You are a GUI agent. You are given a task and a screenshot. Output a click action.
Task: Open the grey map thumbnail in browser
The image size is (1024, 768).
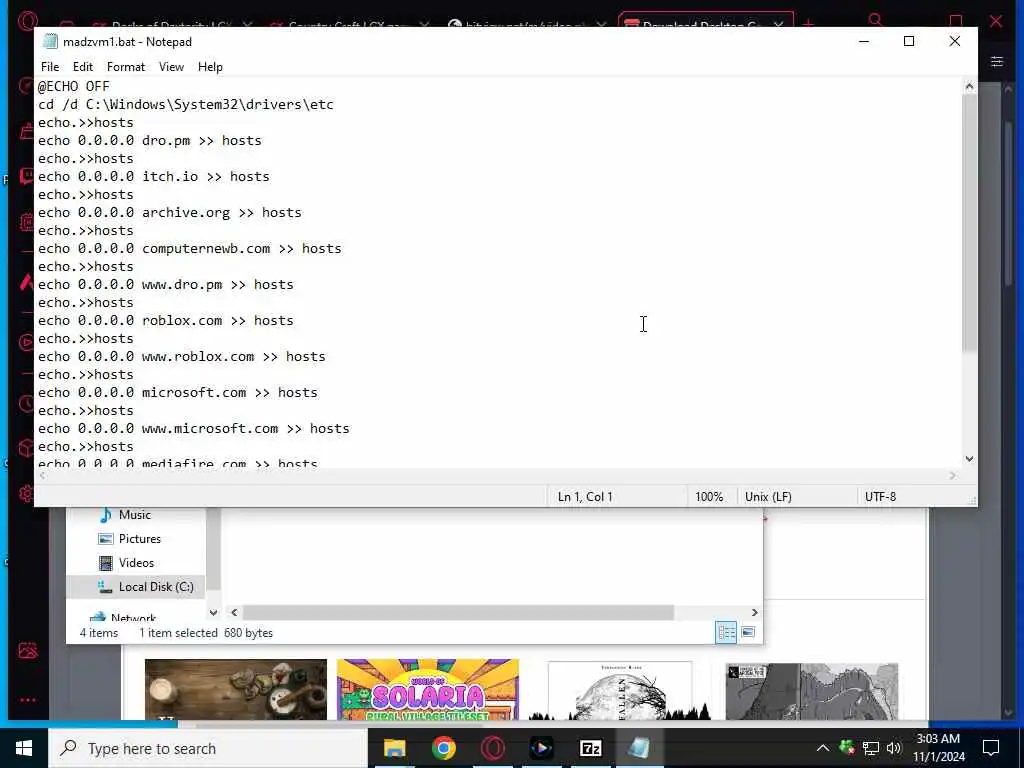(x=812, y=692)
